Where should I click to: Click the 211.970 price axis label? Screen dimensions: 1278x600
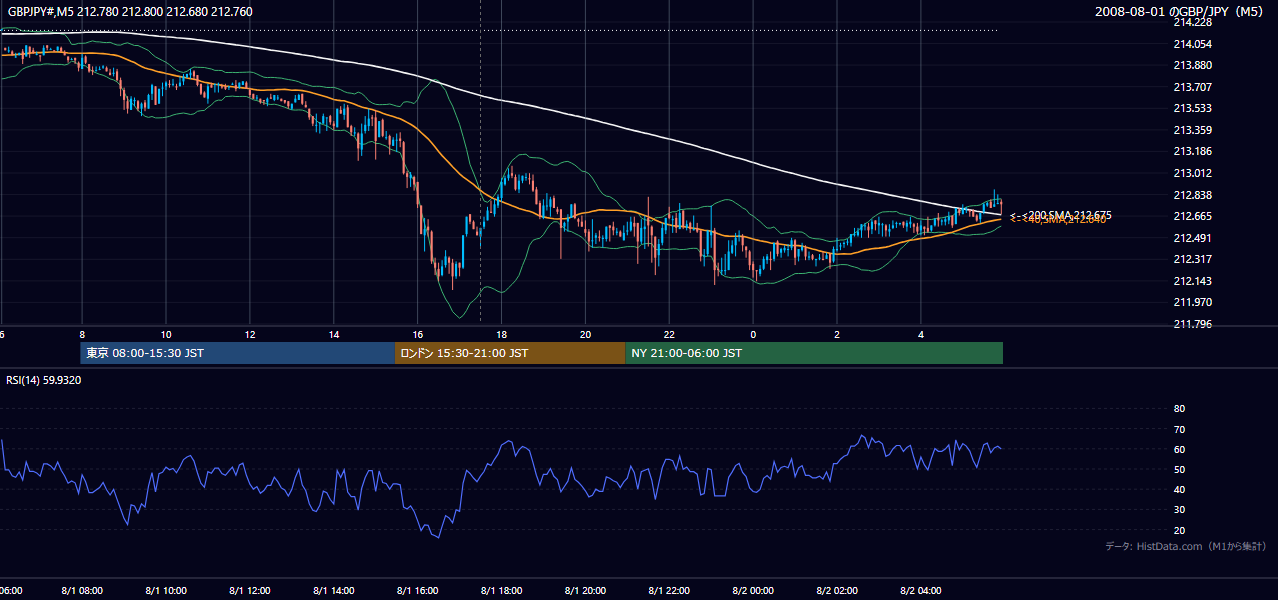tap(1191, 302)
